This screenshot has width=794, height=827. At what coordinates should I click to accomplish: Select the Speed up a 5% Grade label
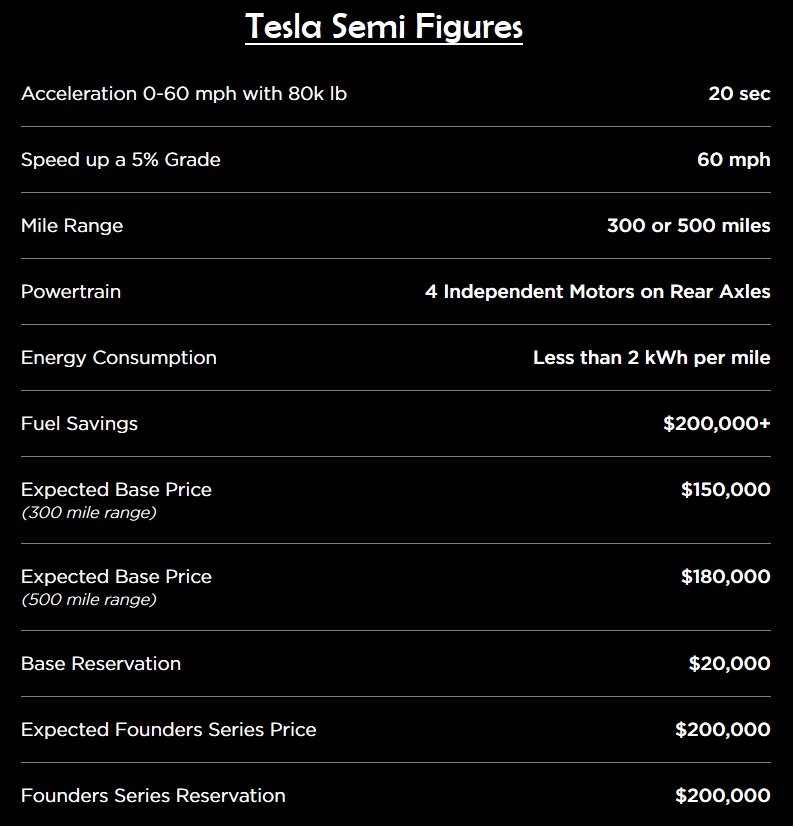121,160
